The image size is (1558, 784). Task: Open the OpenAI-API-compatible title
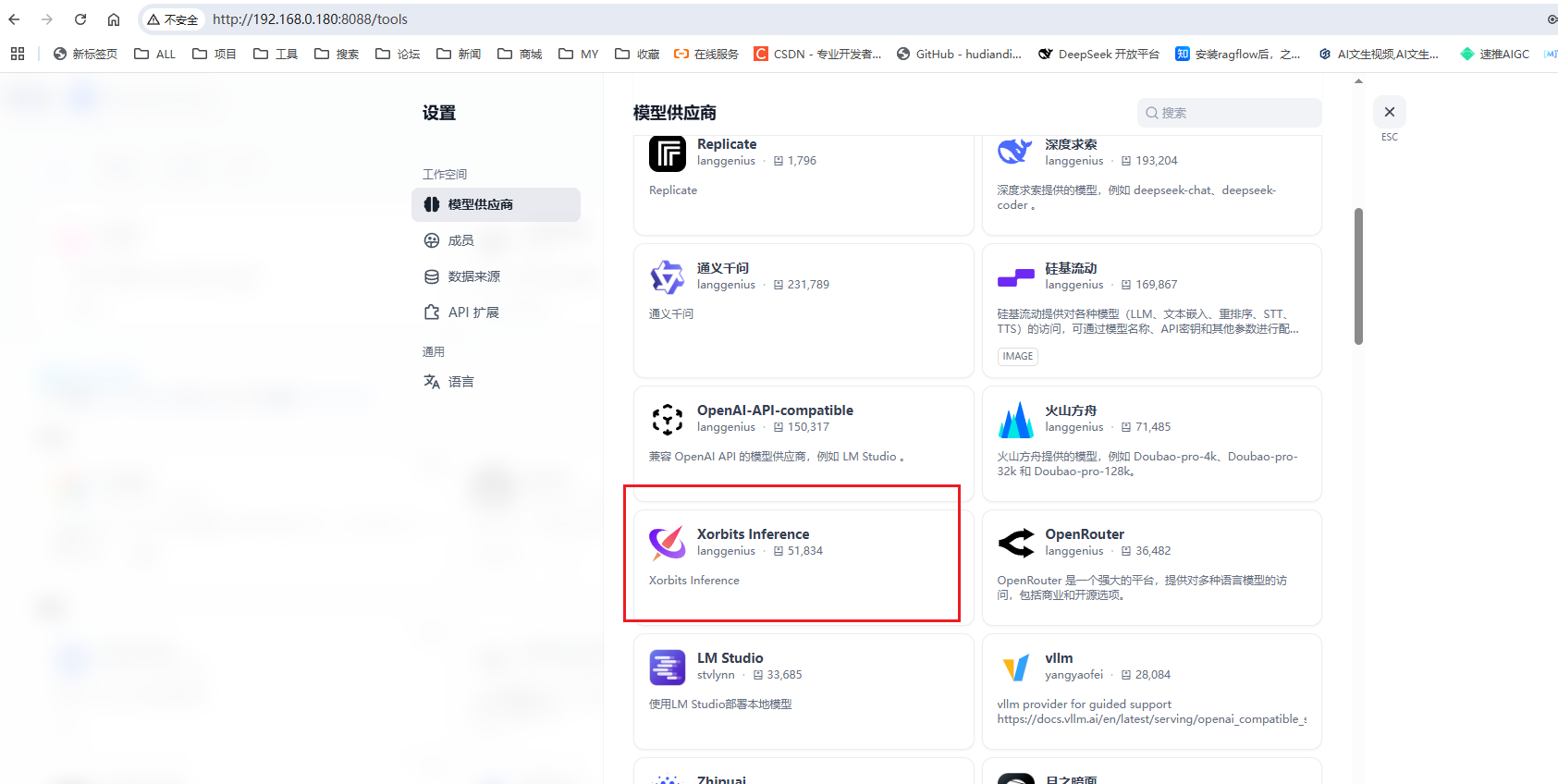(775, 410)
